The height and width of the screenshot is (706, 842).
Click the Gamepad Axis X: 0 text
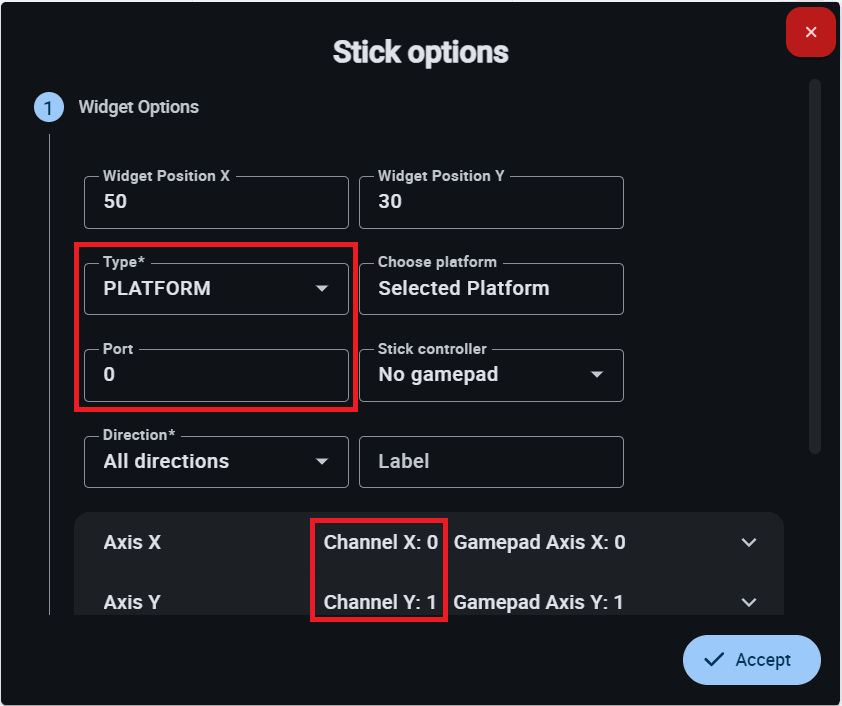(x=539, y=543)
